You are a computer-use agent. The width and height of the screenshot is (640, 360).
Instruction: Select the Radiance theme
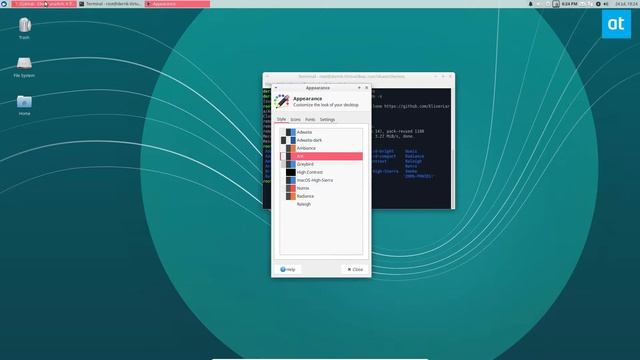(x=321, y=196)
